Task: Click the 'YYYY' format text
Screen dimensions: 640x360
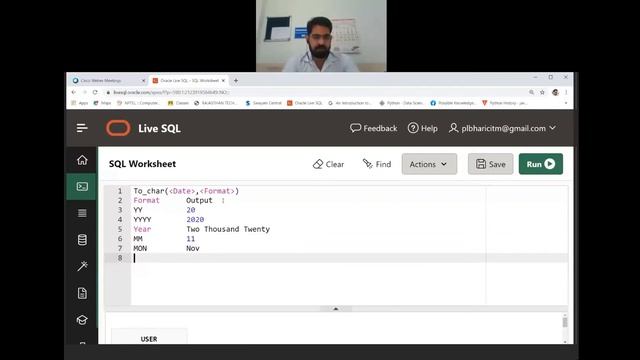Action: (x=142, y=220)
